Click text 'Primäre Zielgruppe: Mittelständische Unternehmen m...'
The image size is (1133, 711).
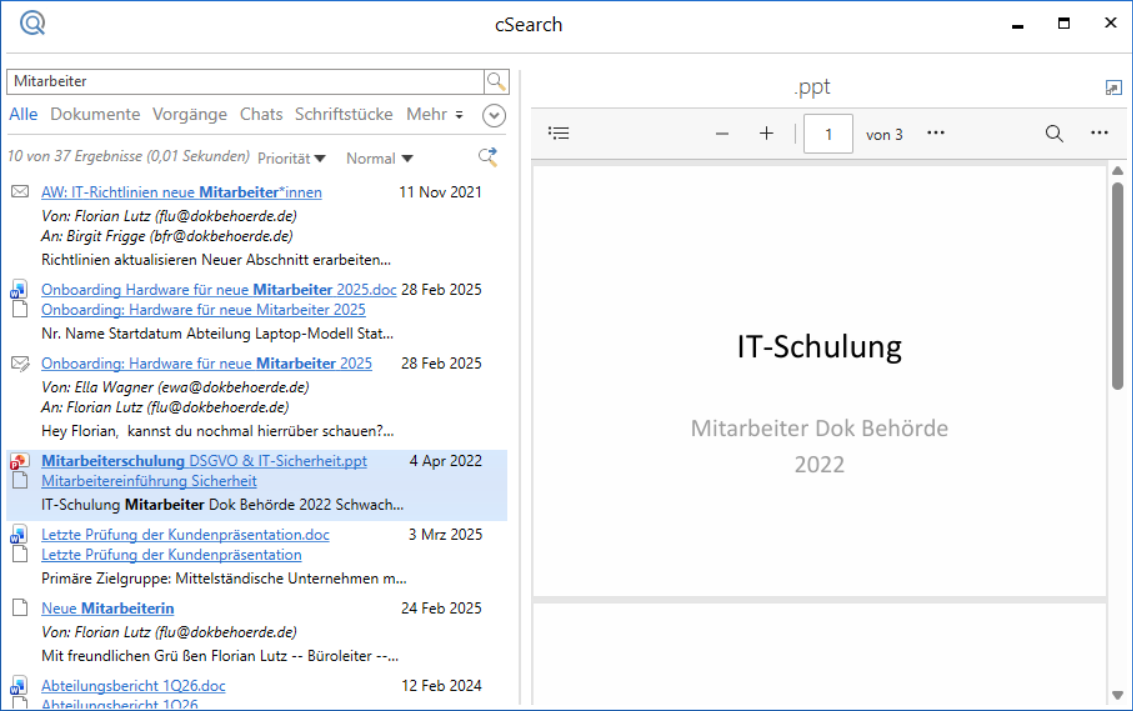224,579
